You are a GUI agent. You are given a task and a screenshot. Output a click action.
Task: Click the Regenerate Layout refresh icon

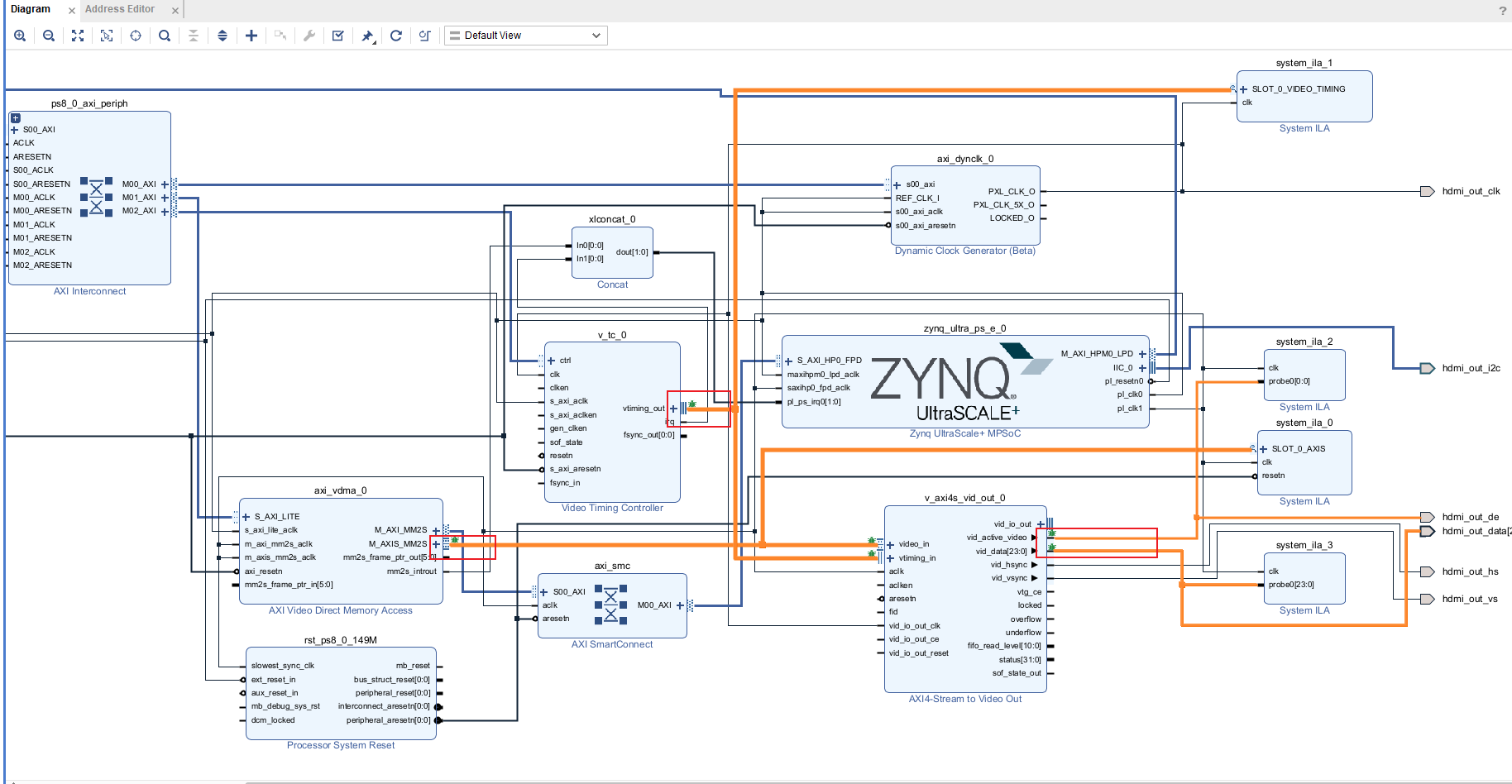(396, 36)
